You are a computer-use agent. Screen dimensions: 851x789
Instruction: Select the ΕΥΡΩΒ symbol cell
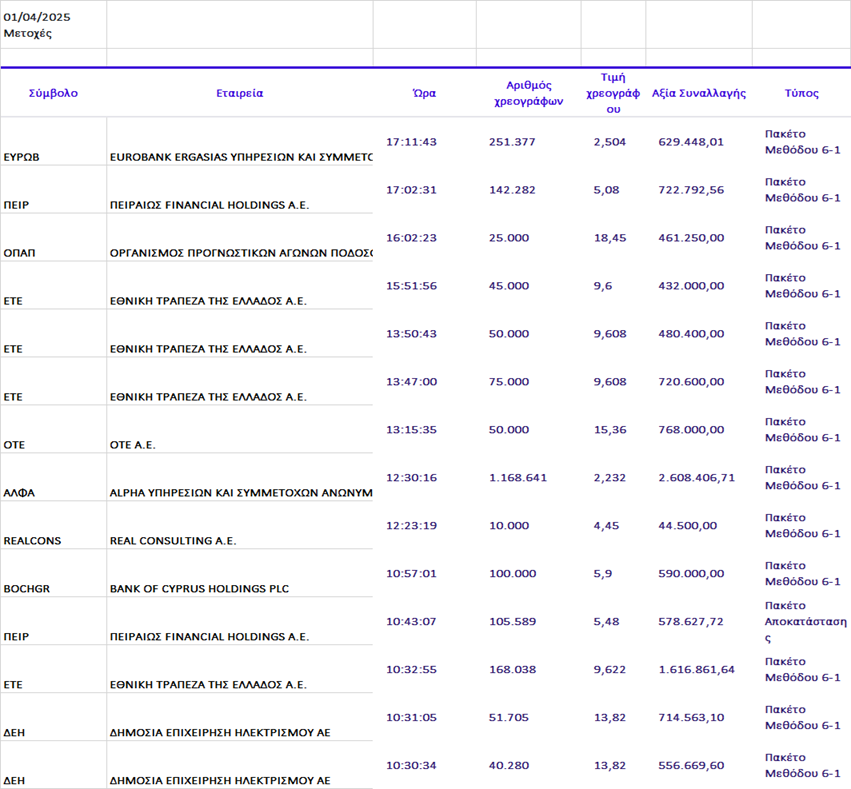point(21,157)
